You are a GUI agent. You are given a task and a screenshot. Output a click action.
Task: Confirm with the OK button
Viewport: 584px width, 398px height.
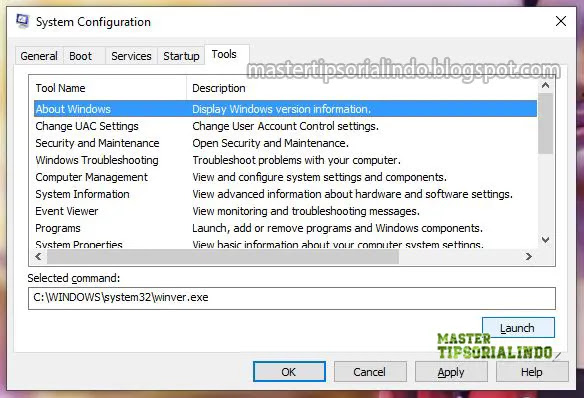click(x=289, y=372)
